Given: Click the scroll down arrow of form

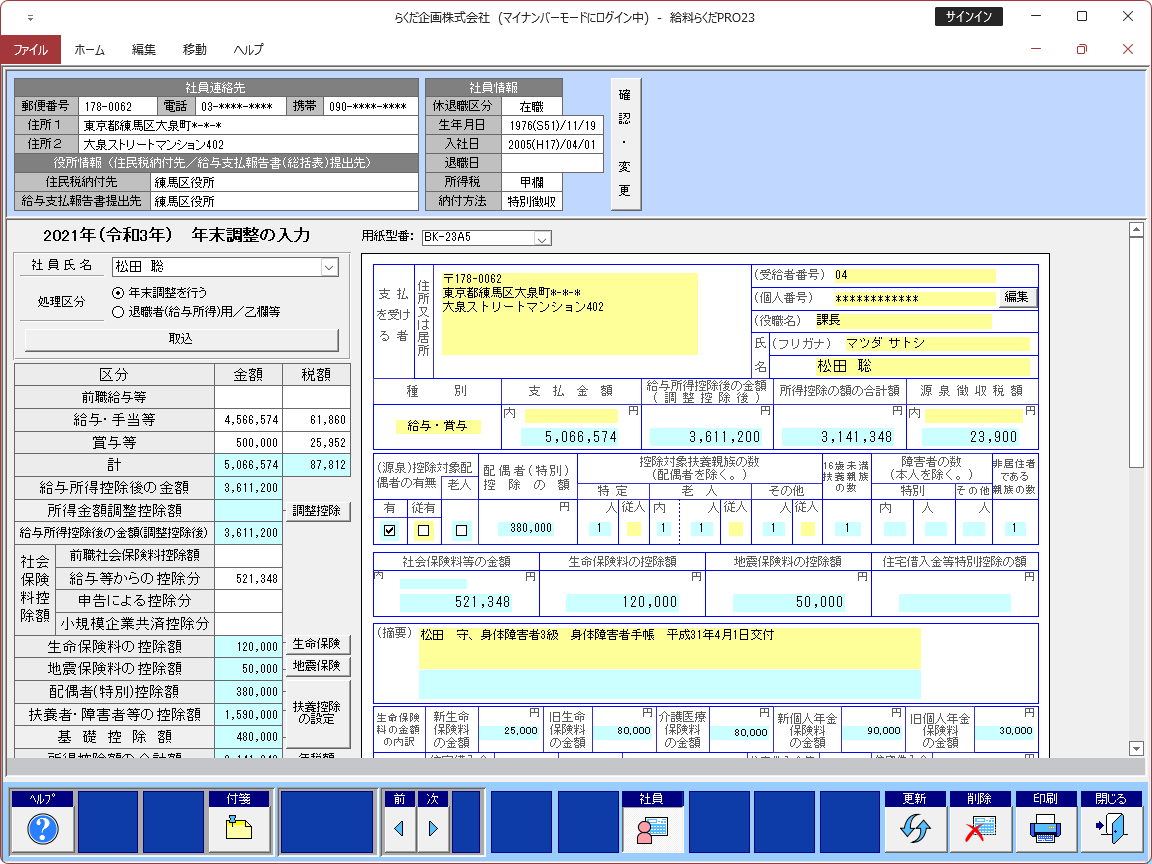Looking at the screenshot, I should [x=1136, y=749].
